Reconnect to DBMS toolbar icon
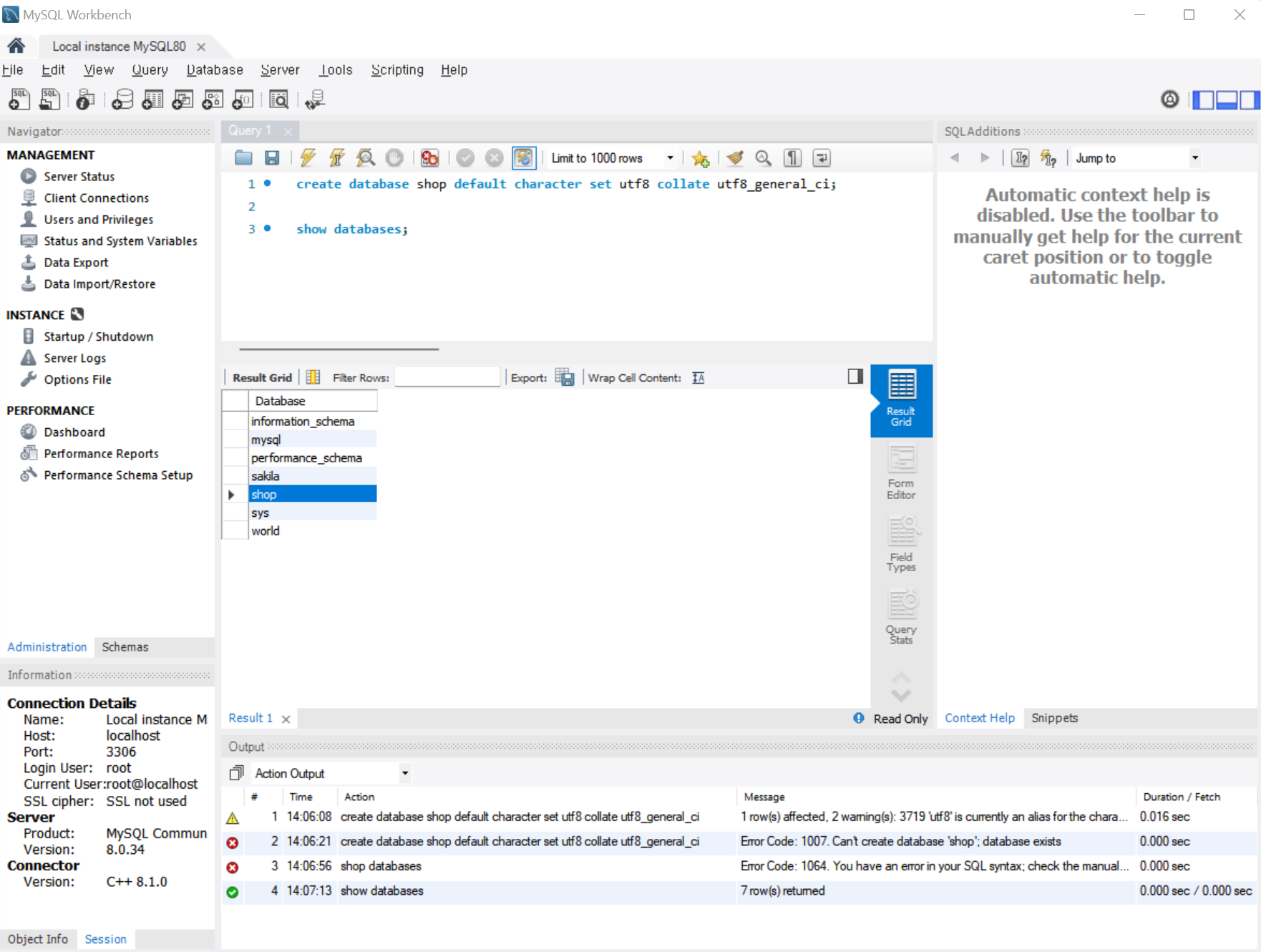 (315, 99)
